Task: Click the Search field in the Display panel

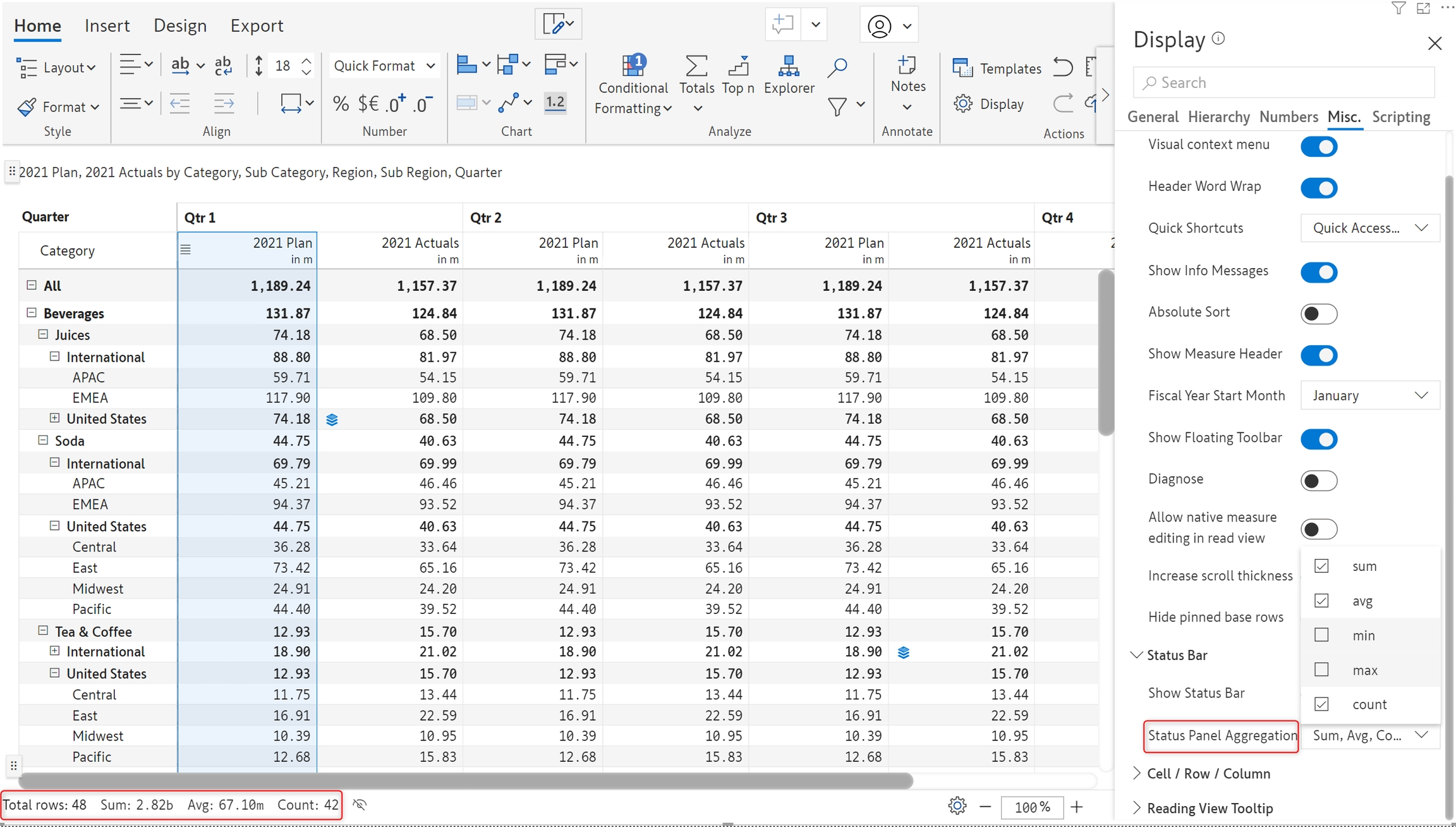Action: pyautogui.click(x=1283, y=83)
